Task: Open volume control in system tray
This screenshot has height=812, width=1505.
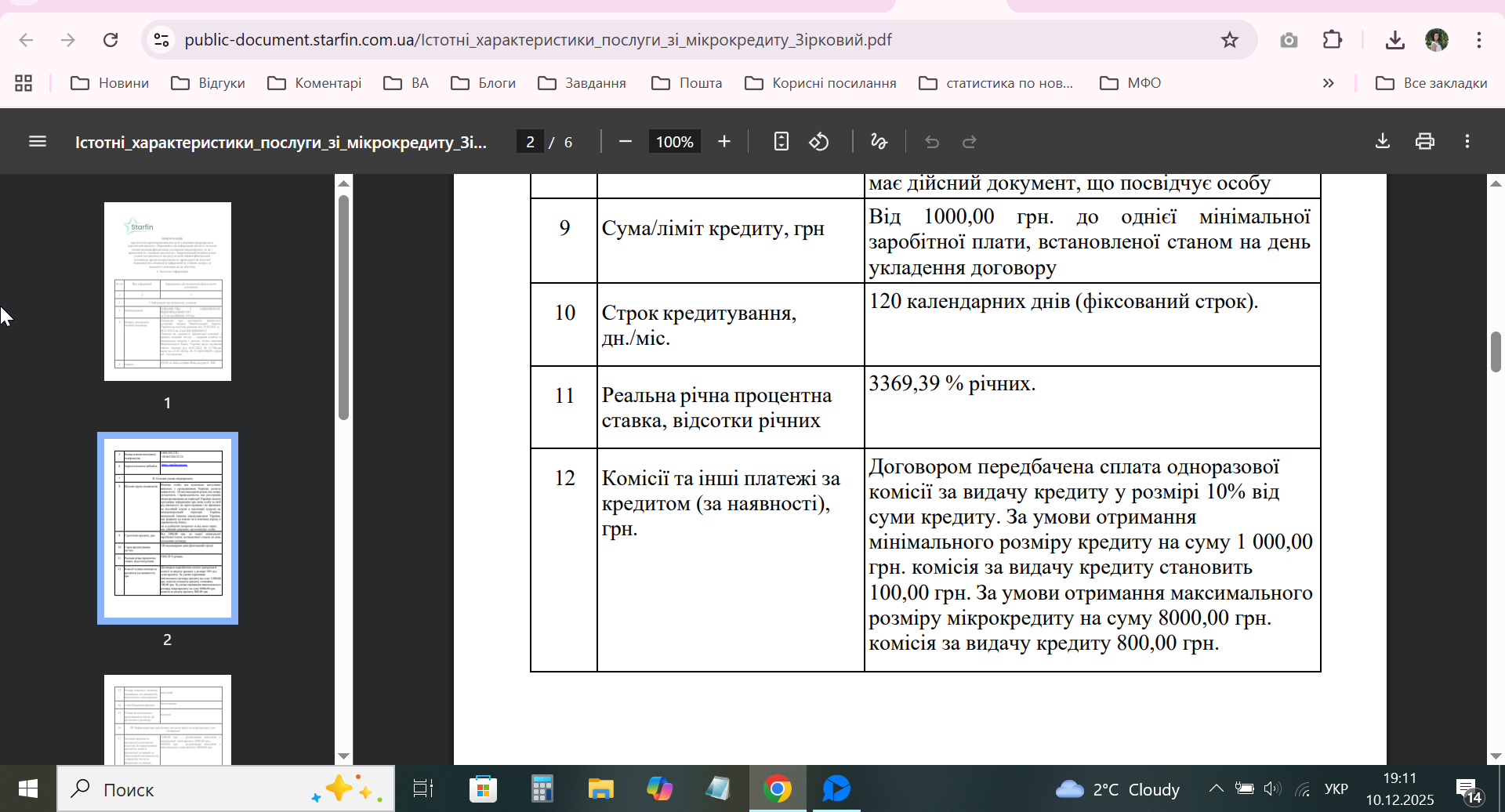Action: pyautogui.click(x=1272, y=788)
